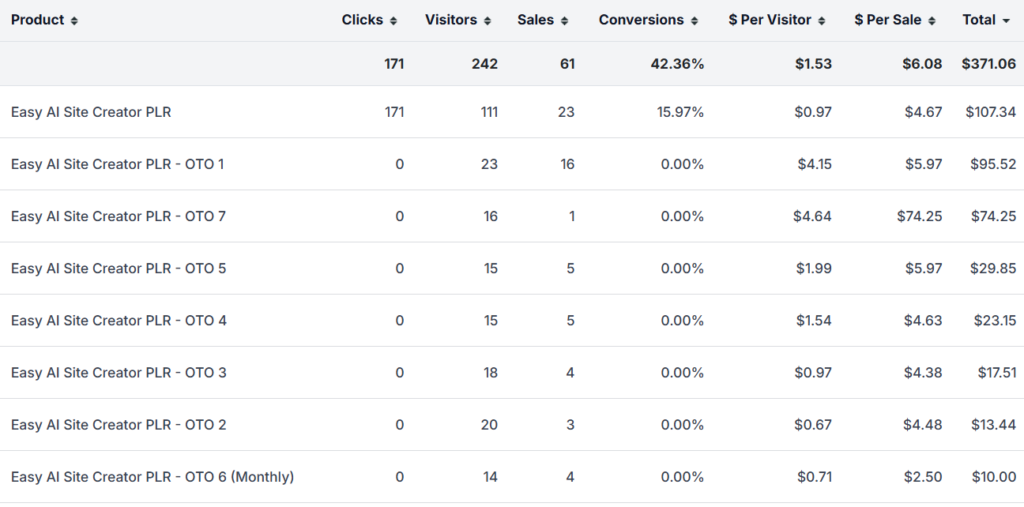Sort by Visitors using its arrow icon
This screenshot has height=507, width=1024.
point(487,21)
